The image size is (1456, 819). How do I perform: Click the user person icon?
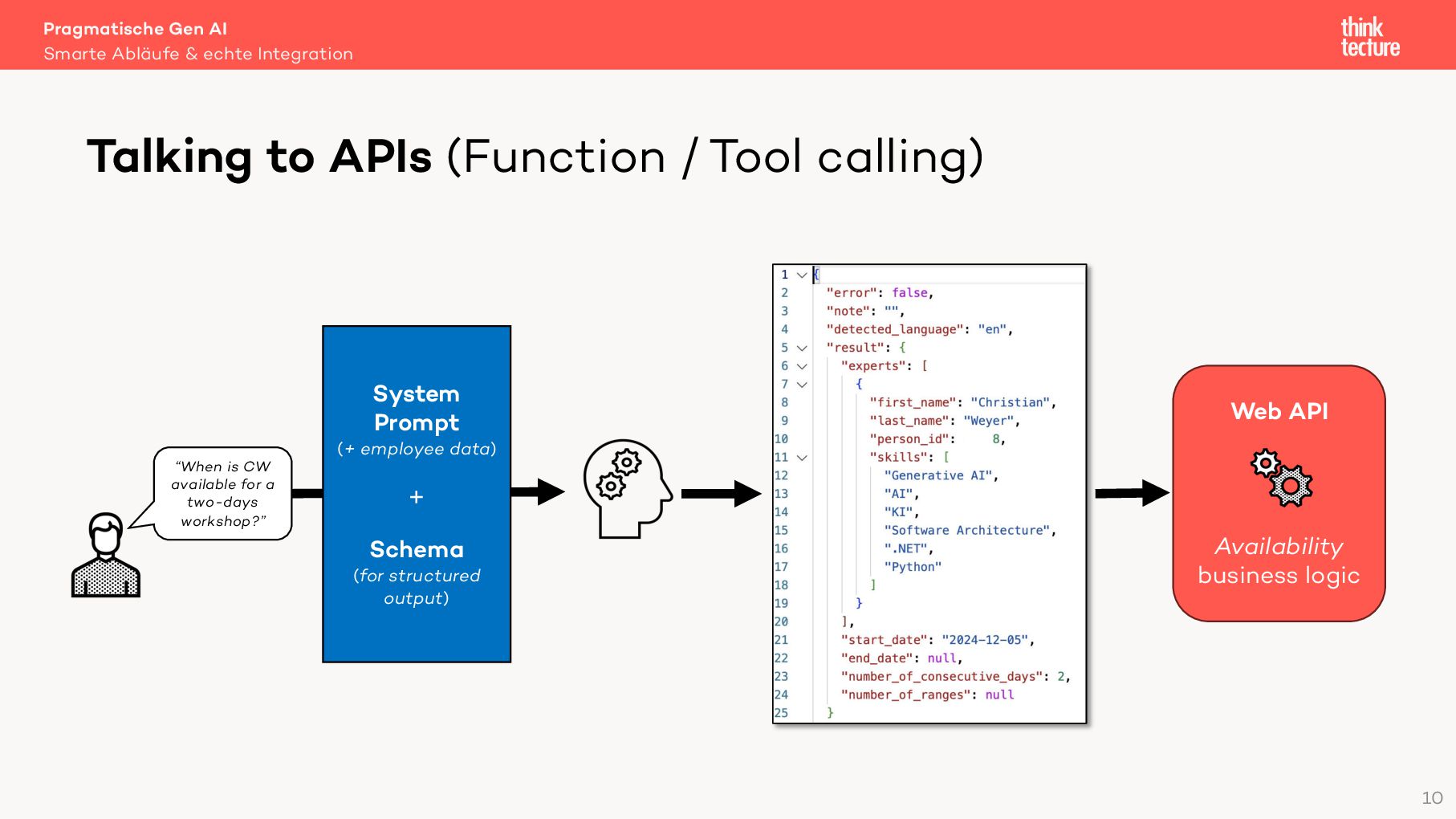106,555
